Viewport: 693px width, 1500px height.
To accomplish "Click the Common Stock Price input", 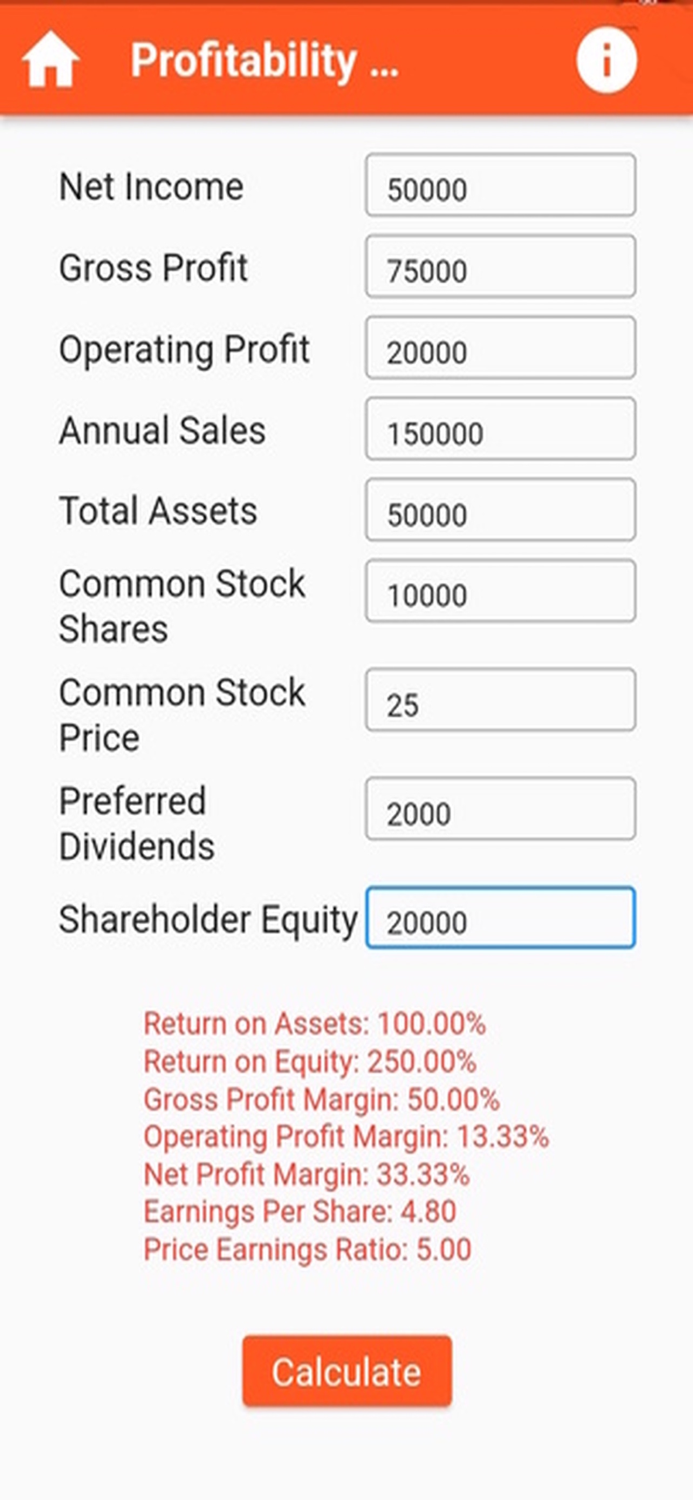I will 500,701.
